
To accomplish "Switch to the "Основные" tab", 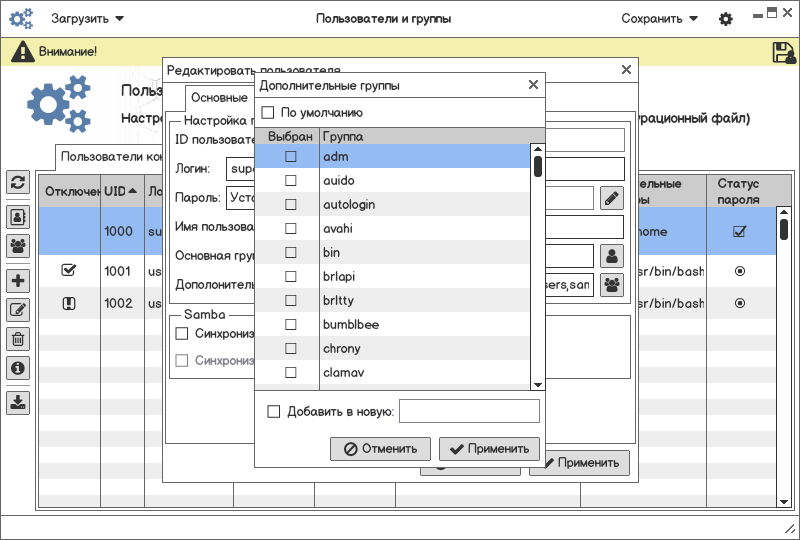I will (x=219, y=98).
